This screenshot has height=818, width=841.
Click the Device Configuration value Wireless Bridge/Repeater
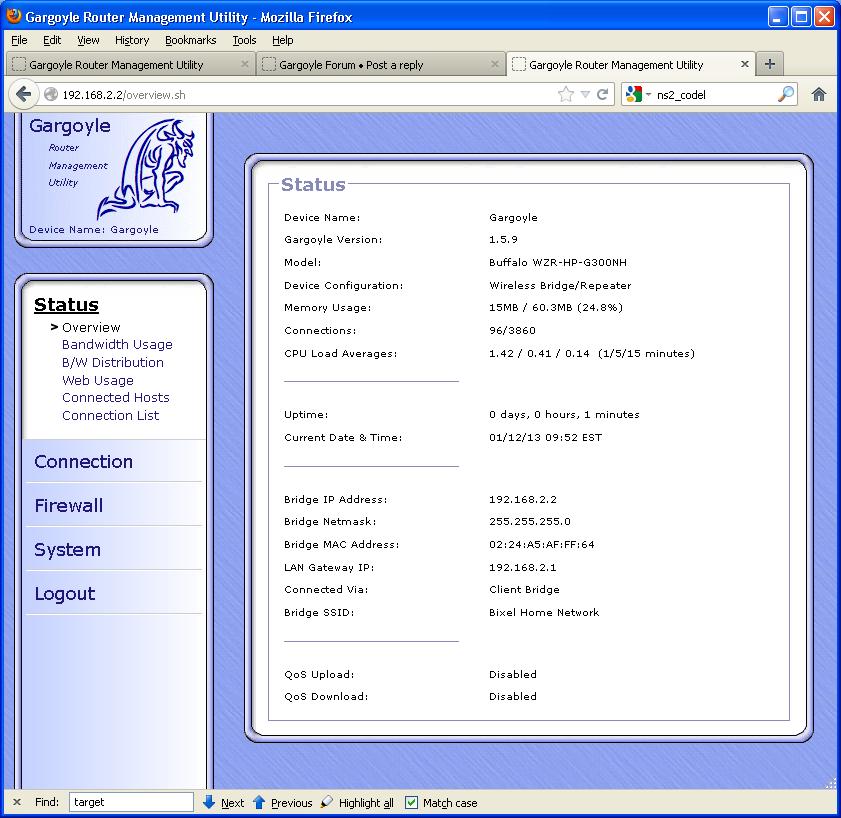pyautogui.click(x=560, y=285)
